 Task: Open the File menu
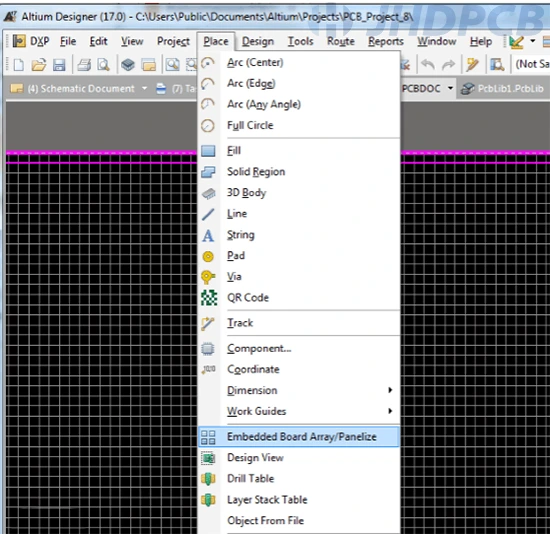pos(68,41)
